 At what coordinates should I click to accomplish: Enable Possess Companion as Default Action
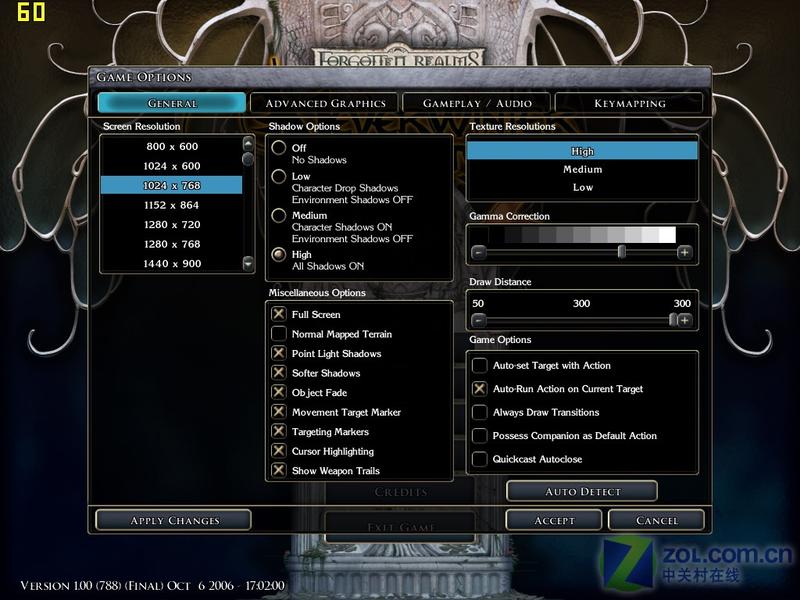480,436
